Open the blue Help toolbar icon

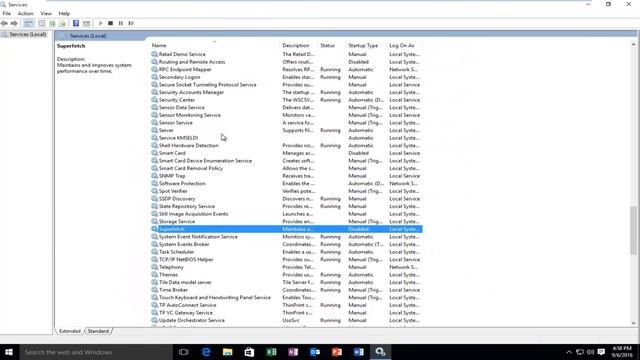(x=76, y=23)
